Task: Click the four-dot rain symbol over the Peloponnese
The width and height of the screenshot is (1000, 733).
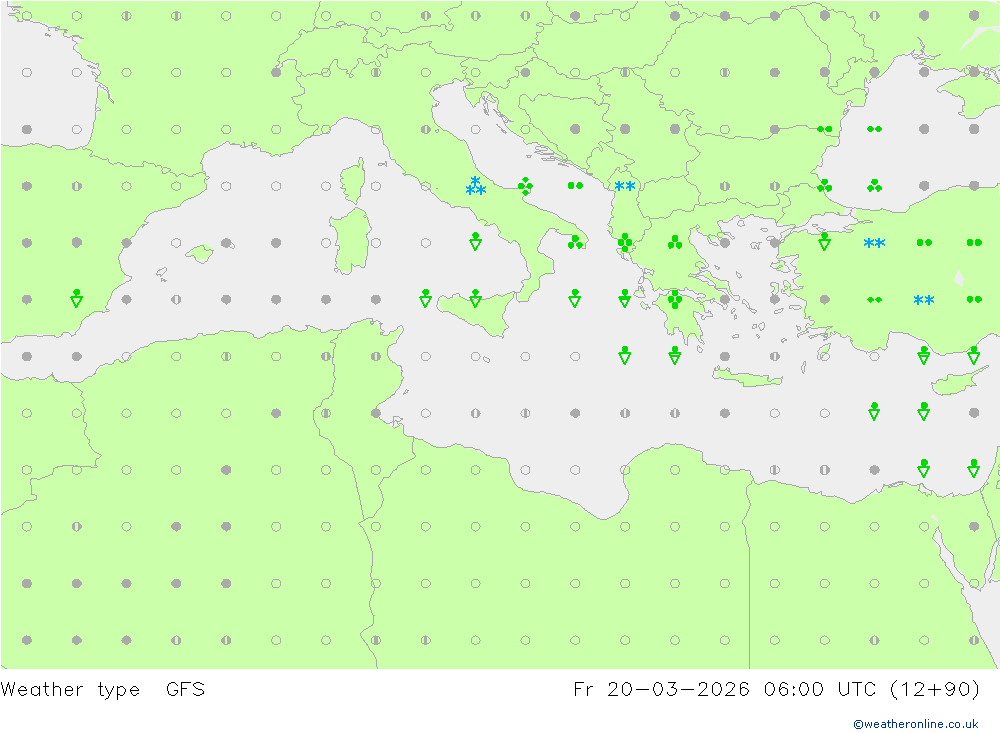Action: coord(675,299)
